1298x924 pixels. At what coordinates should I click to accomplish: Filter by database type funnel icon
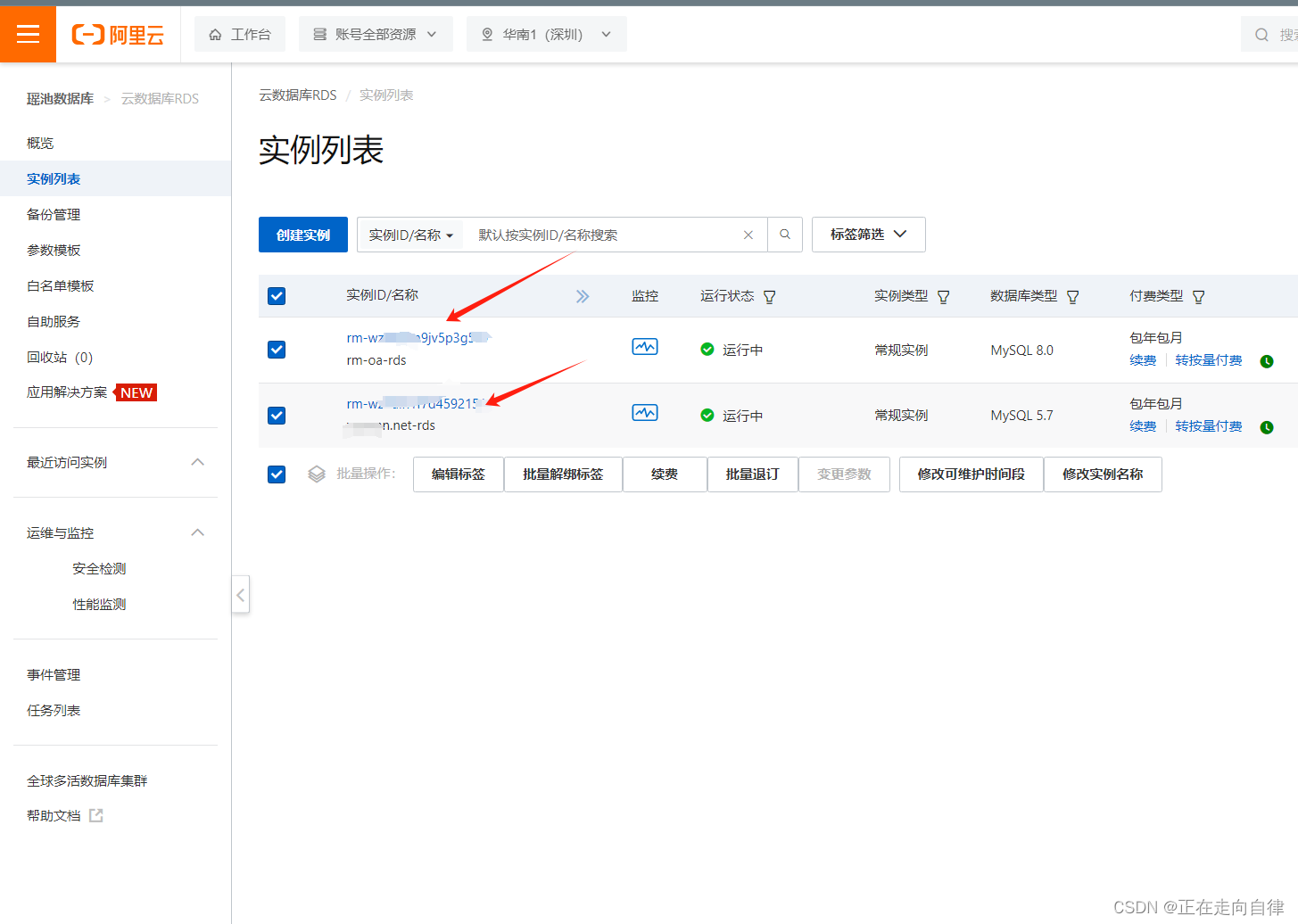point(1073,297)
